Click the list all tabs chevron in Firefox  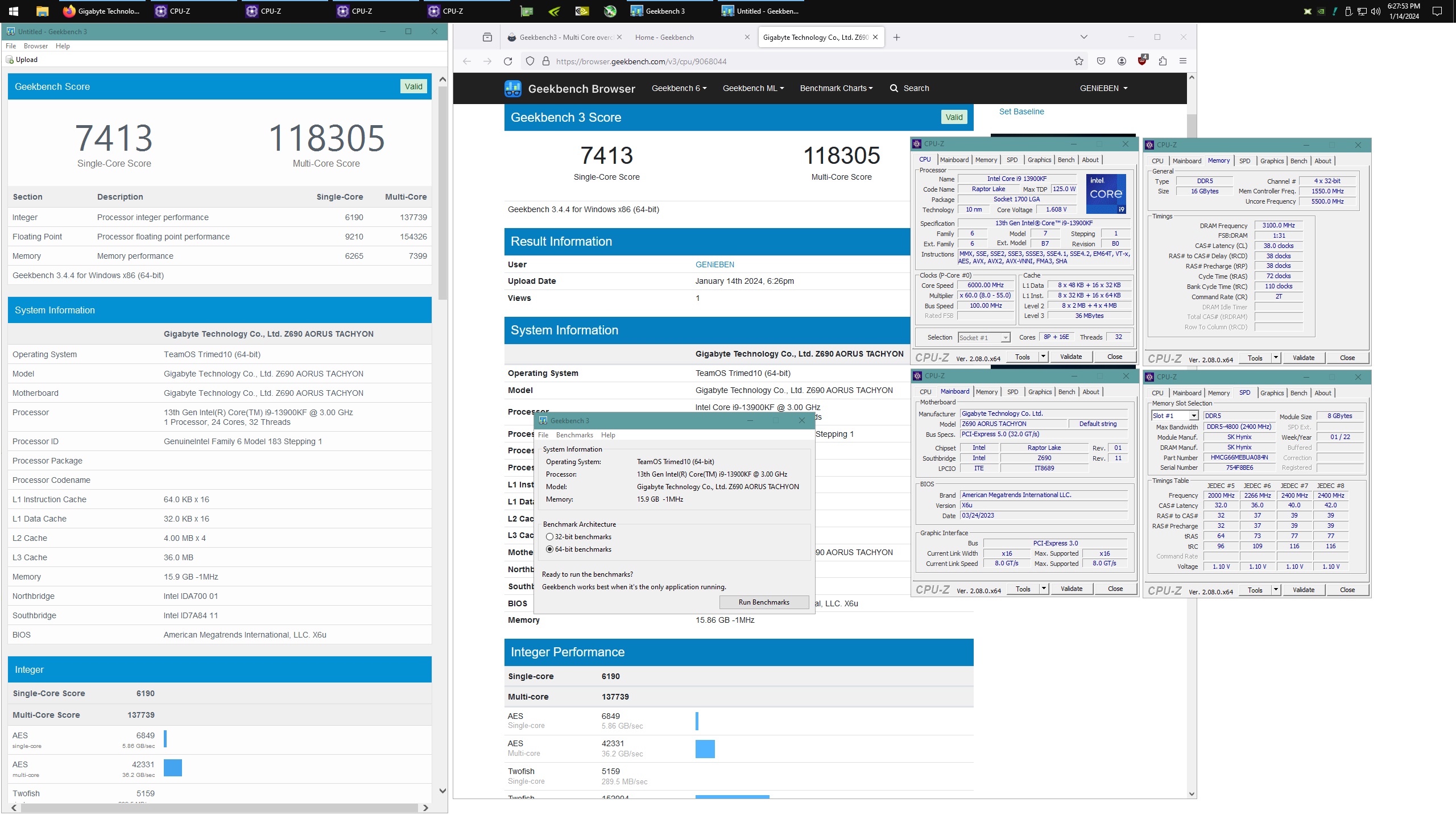[x=1083, y=37]
